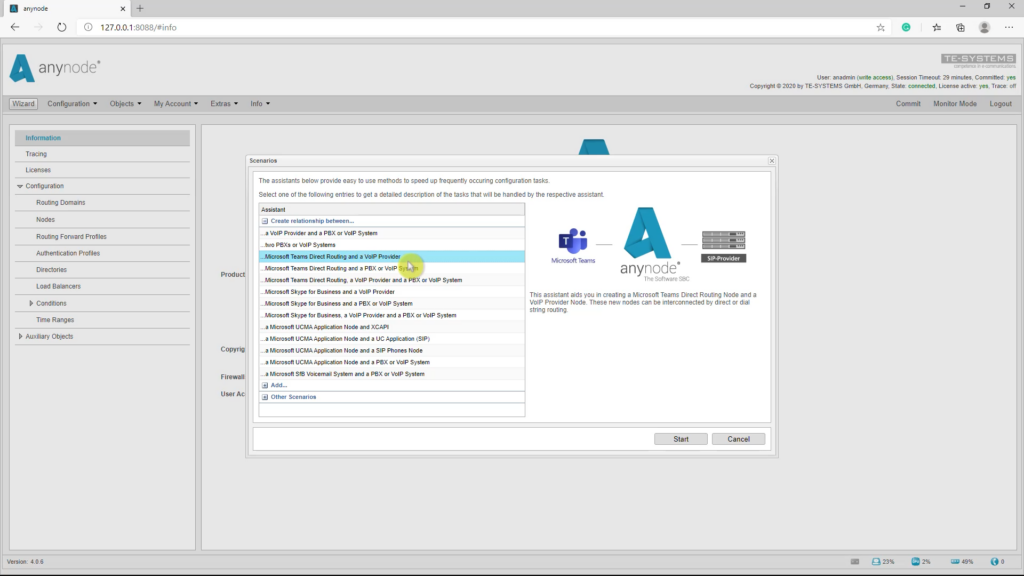Screen dimensions: 1024x576
Task: Open the Info dropdown menu
Action: tap(260, 104)
